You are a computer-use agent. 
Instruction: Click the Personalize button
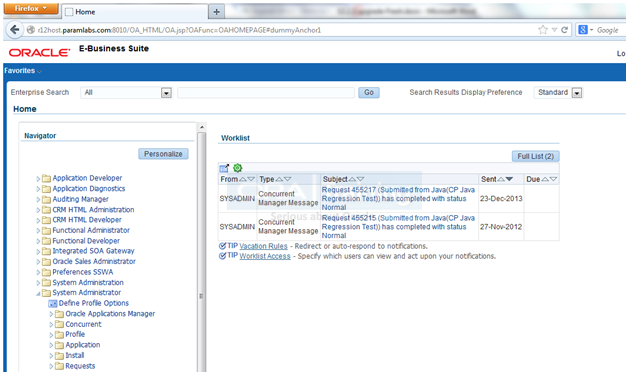click(163, 154)
